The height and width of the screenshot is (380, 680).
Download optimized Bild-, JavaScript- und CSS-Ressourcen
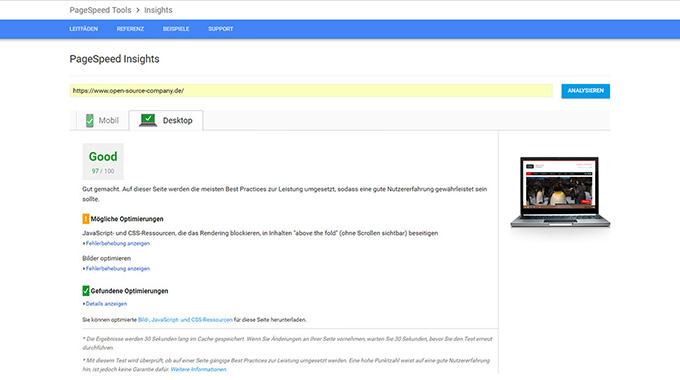pyautogui.click(x=185, y=320)
